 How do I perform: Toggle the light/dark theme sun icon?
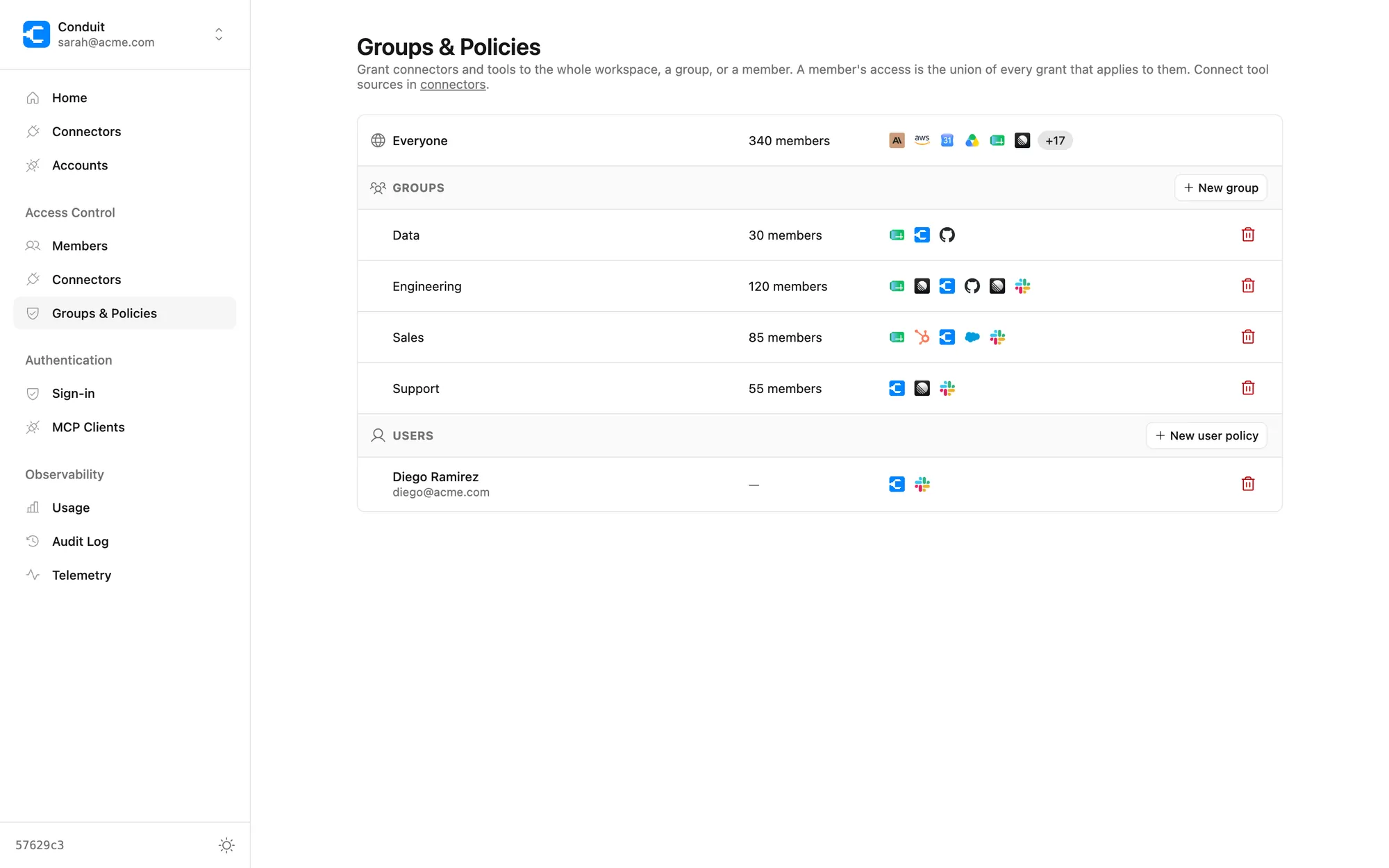click(226, 845)
